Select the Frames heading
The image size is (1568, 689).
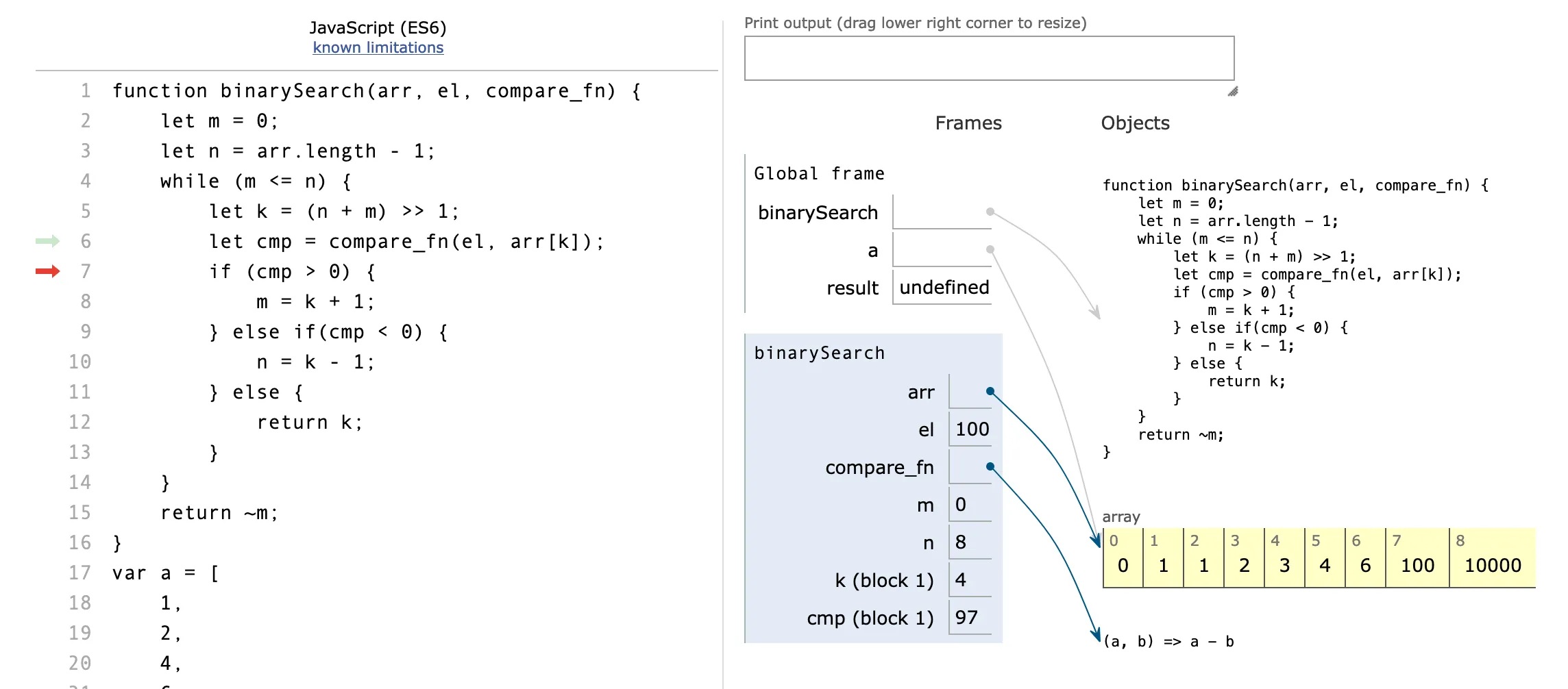[968, 123]
